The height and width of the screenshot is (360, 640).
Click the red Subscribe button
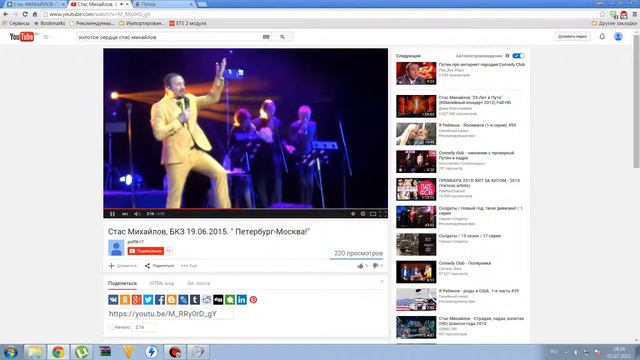pyautogui.click(x=146, y=251)
